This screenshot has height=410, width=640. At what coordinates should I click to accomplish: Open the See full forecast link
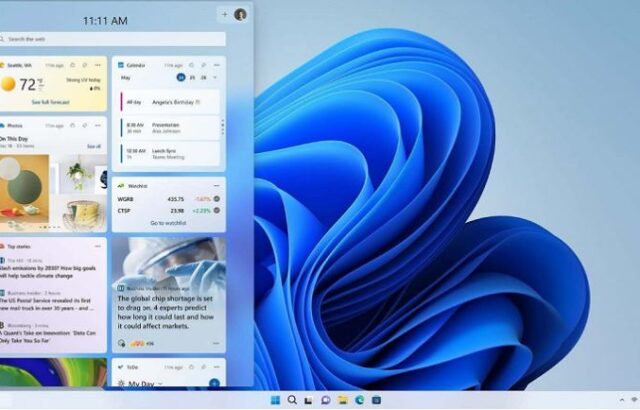[x=51, y=102]
